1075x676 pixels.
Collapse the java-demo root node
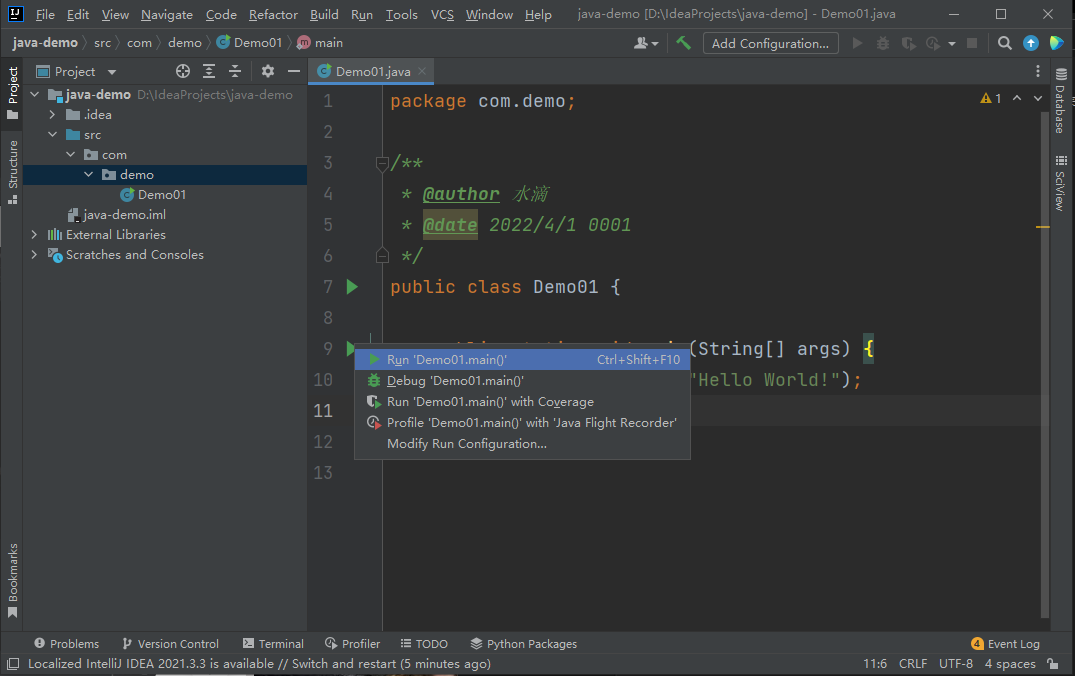click(35, 94)
